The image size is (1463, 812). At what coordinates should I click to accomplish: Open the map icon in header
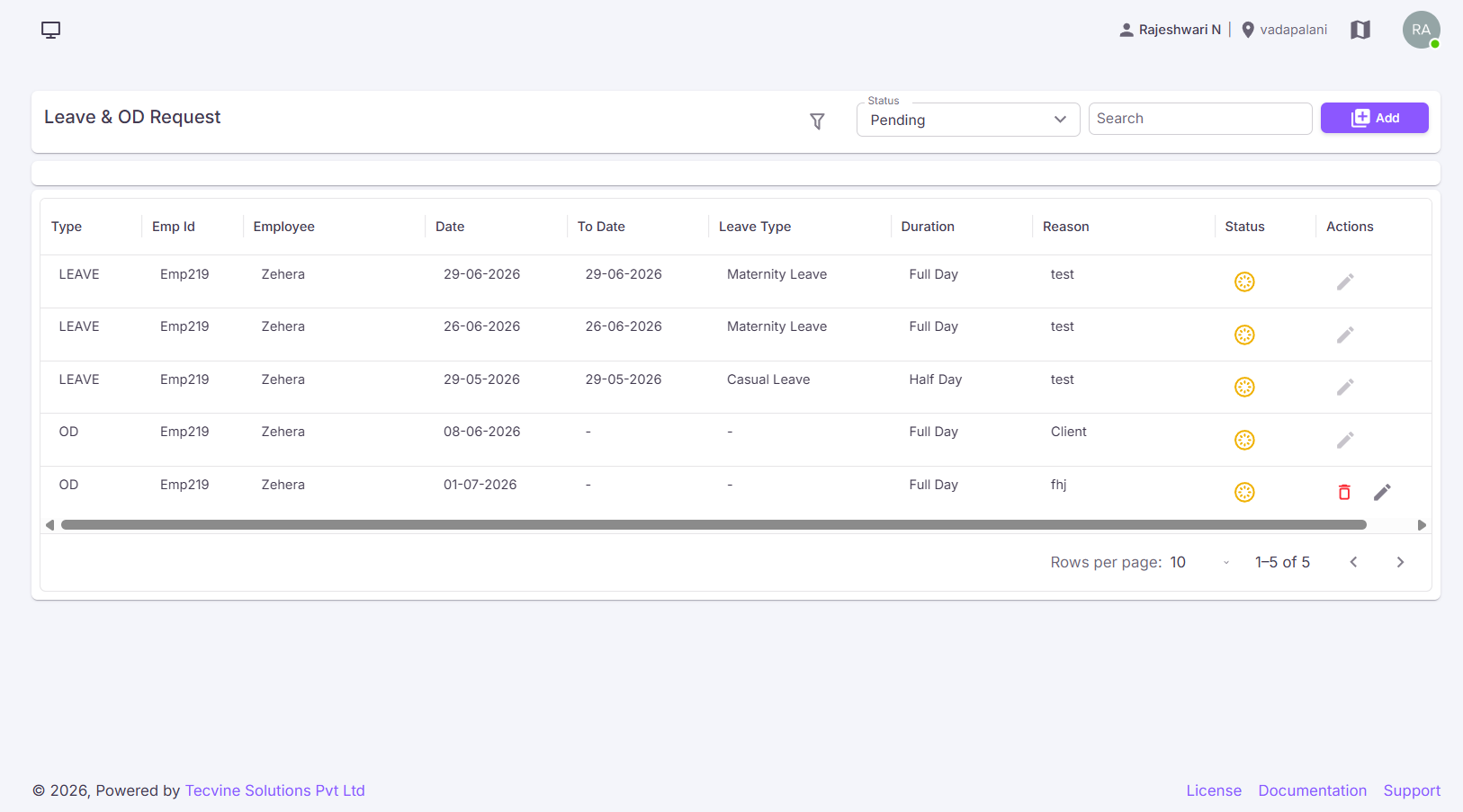tap(1360, 30)
